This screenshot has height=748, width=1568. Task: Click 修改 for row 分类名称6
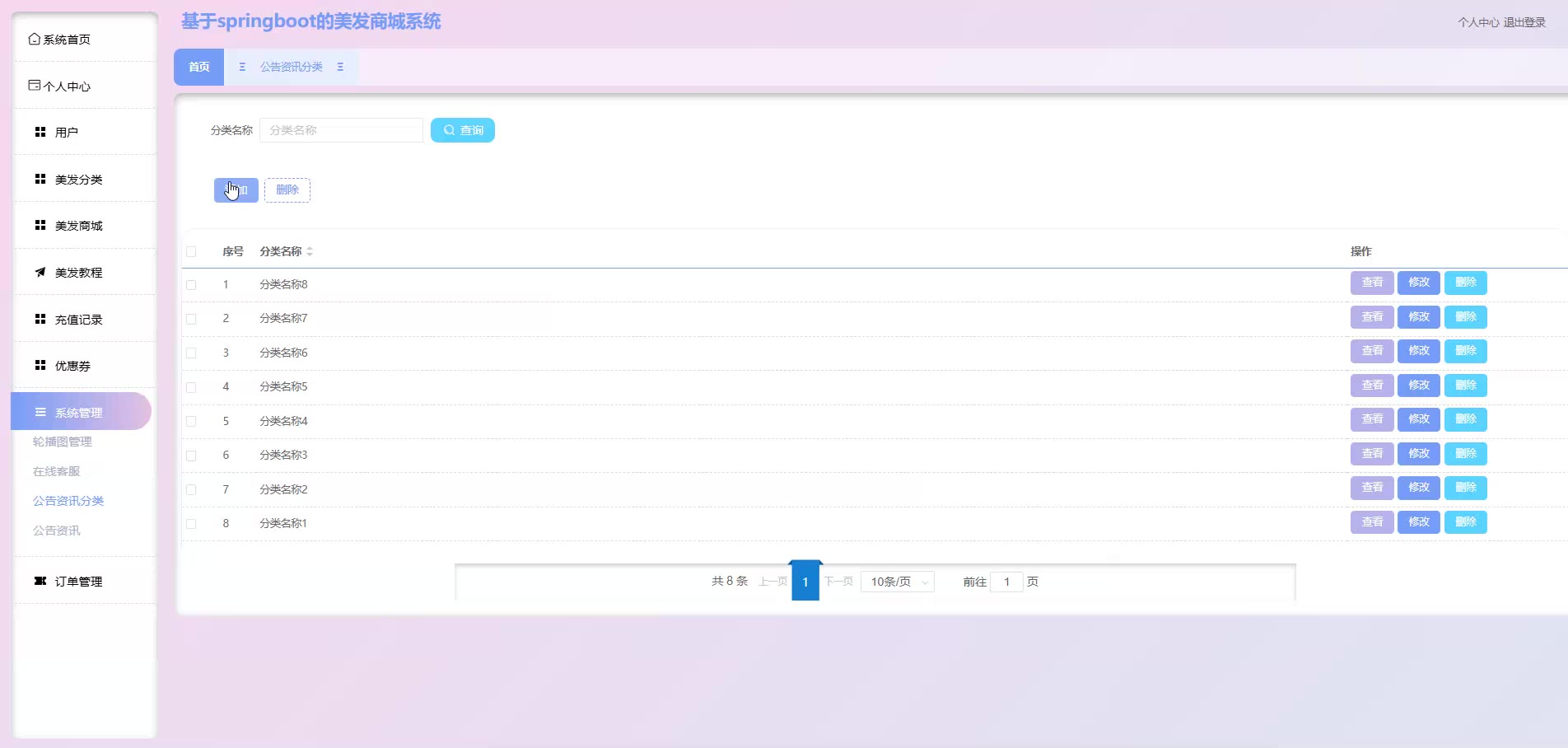(1419, 351)
